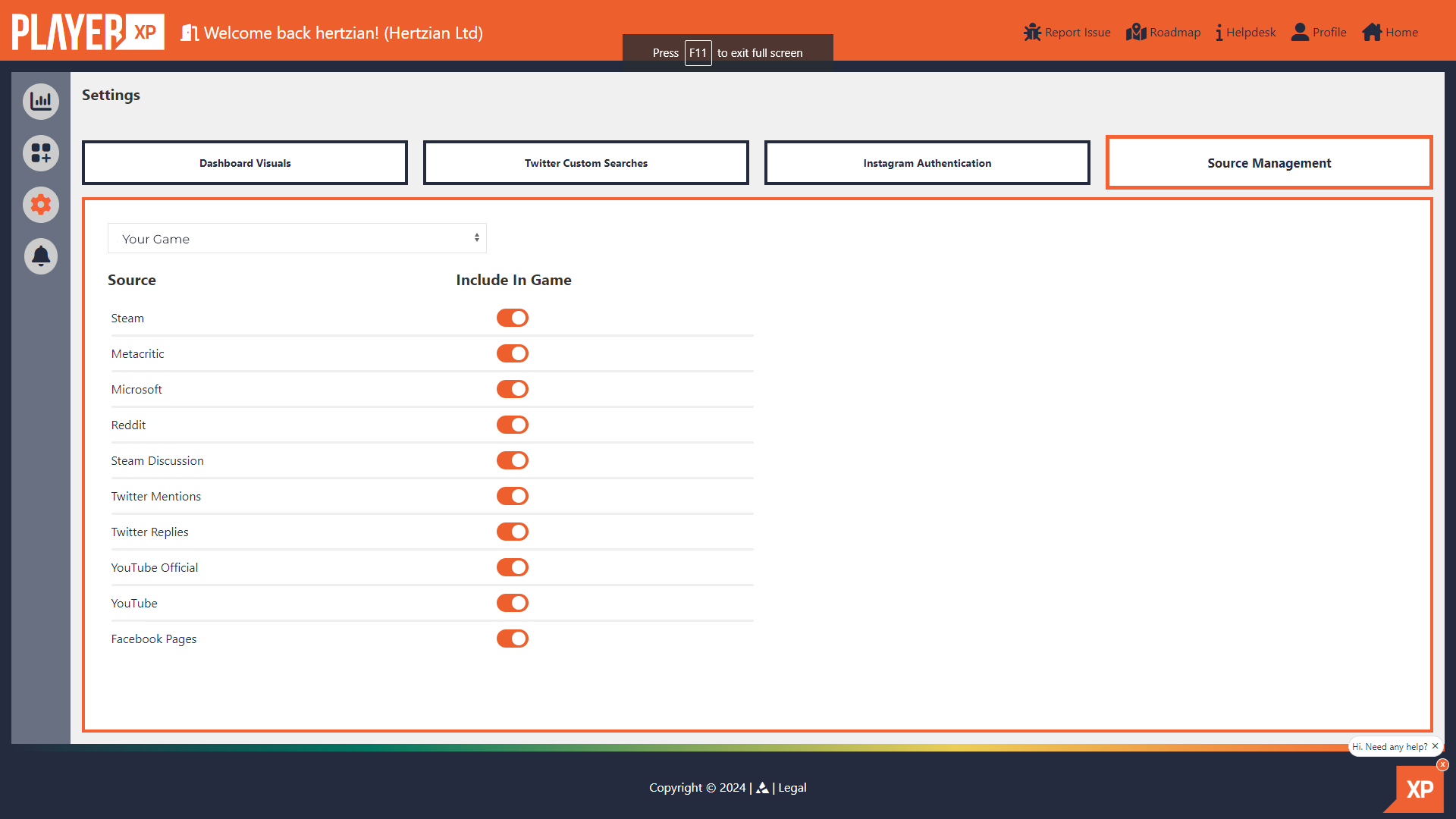
Task: Toggle Twitter Replies source inclusion
Action: point(513,532)
